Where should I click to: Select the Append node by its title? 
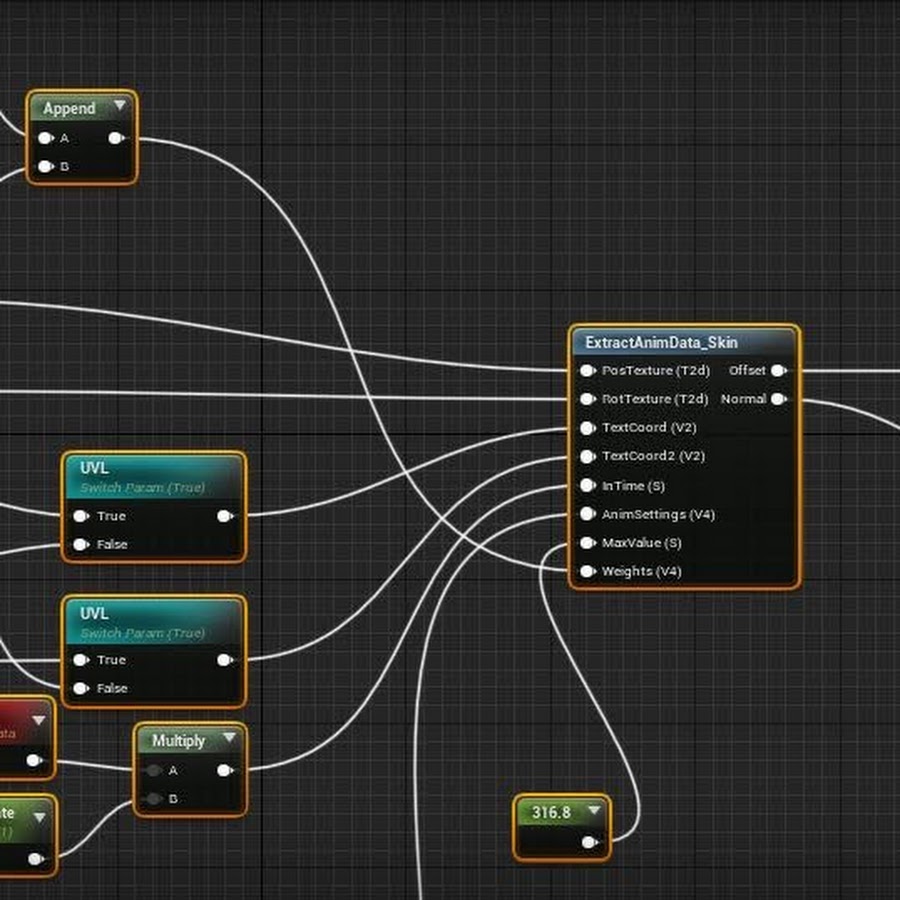69,108
